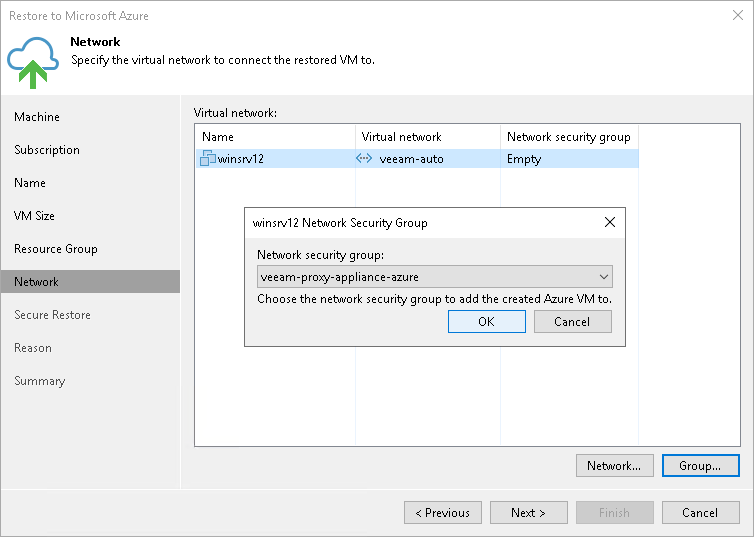Proceed with the Next button
The image size is (754, 537).
click(528, 512)
